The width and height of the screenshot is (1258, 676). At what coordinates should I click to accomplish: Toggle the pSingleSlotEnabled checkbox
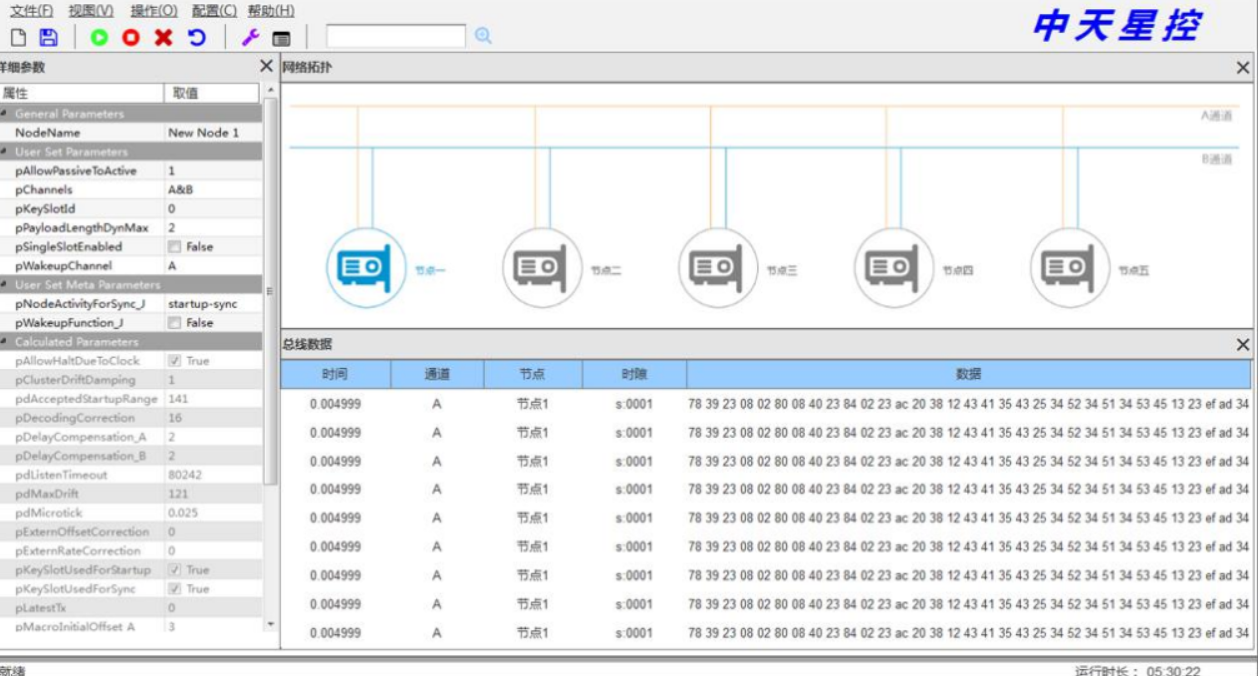click(x=175, y=247)
